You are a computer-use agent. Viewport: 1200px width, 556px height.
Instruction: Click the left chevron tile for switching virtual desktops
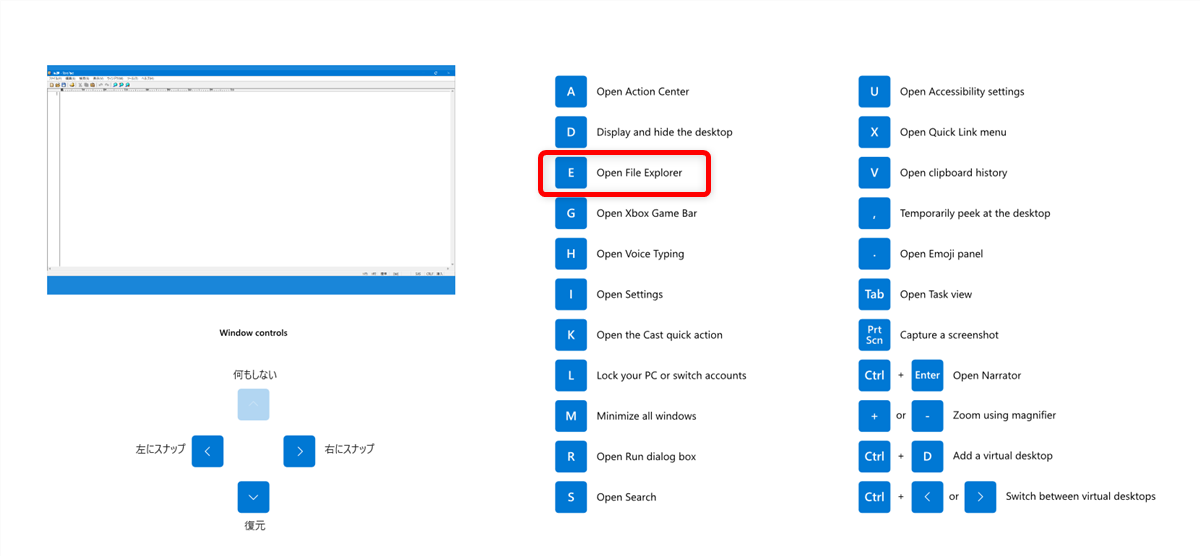[928, 497]
